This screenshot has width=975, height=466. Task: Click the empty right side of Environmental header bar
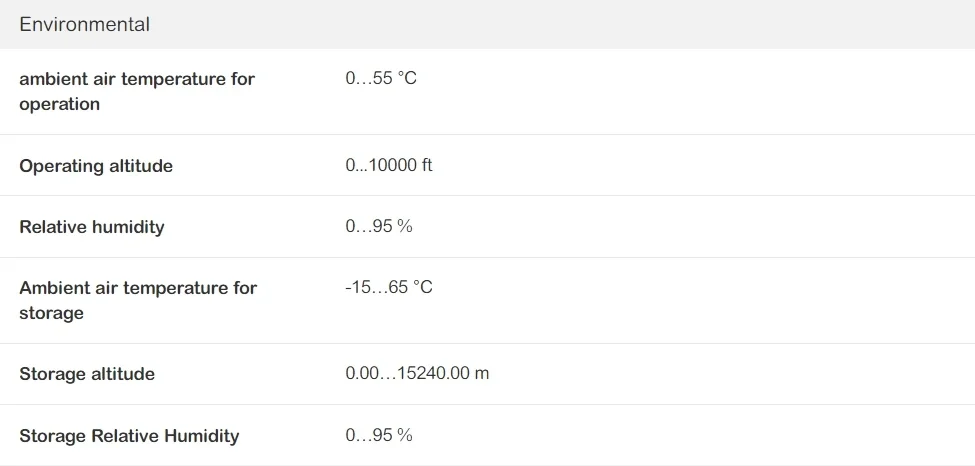click(700, 25)
